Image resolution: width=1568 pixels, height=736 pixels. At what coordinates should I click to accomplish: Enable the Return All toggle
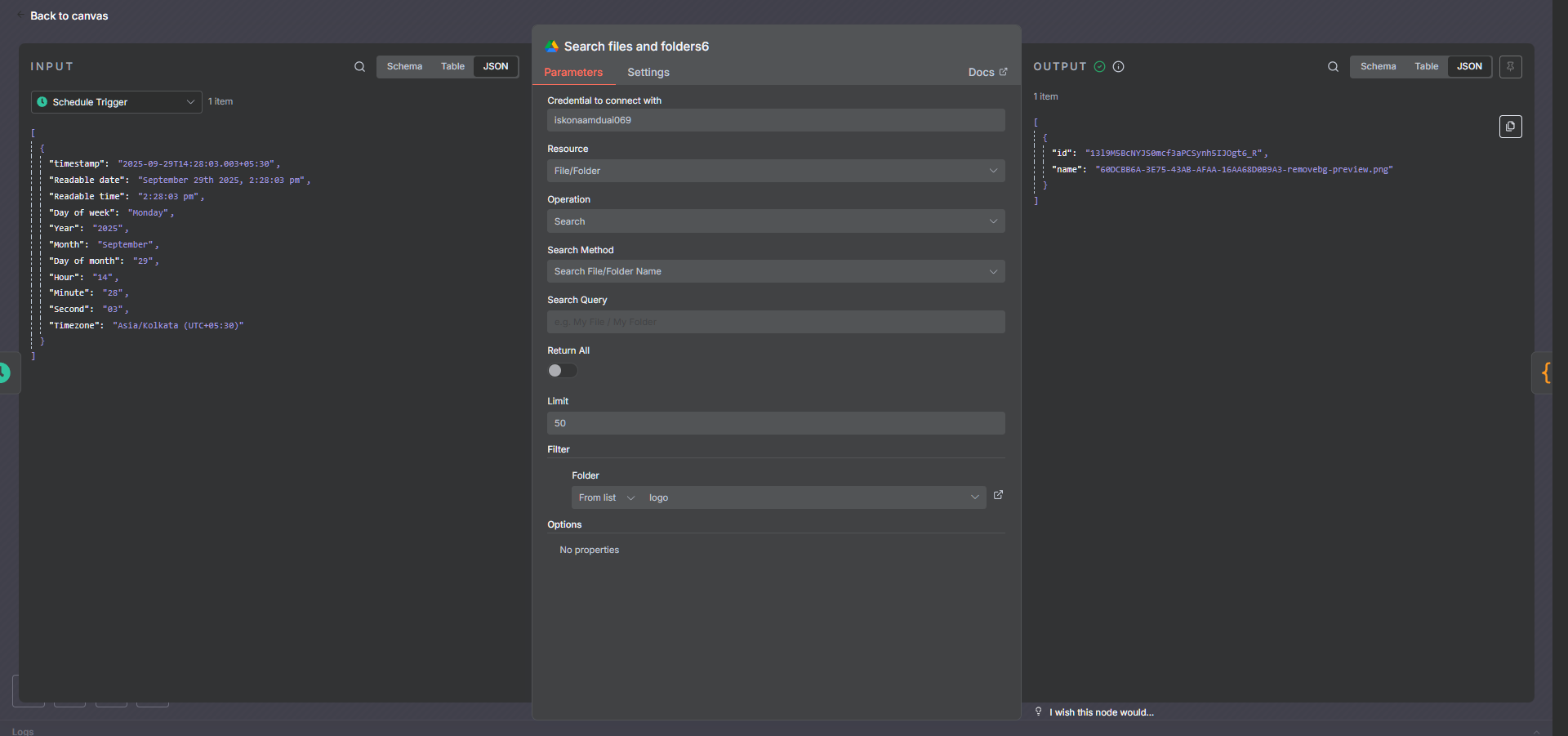562,371
